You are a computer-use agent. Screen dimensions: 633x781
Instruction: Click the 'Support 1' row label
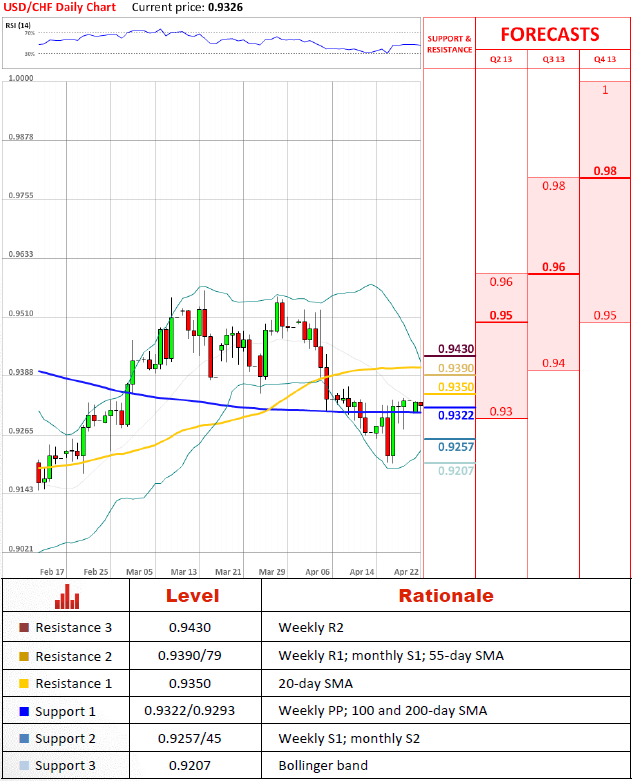(x=65, y=711)
